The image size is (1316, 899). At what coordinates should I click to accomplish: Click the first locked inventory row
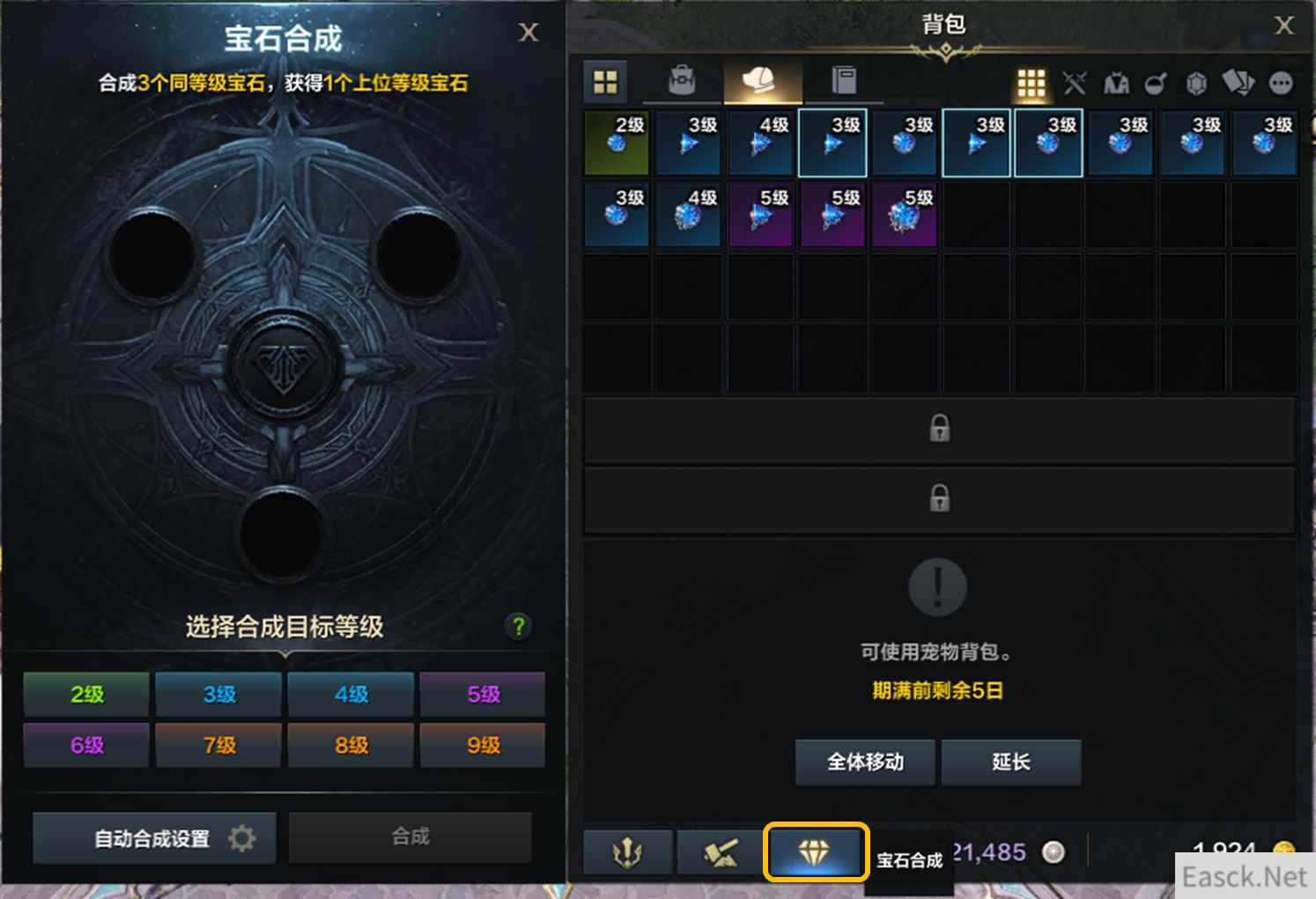(940, 429)
